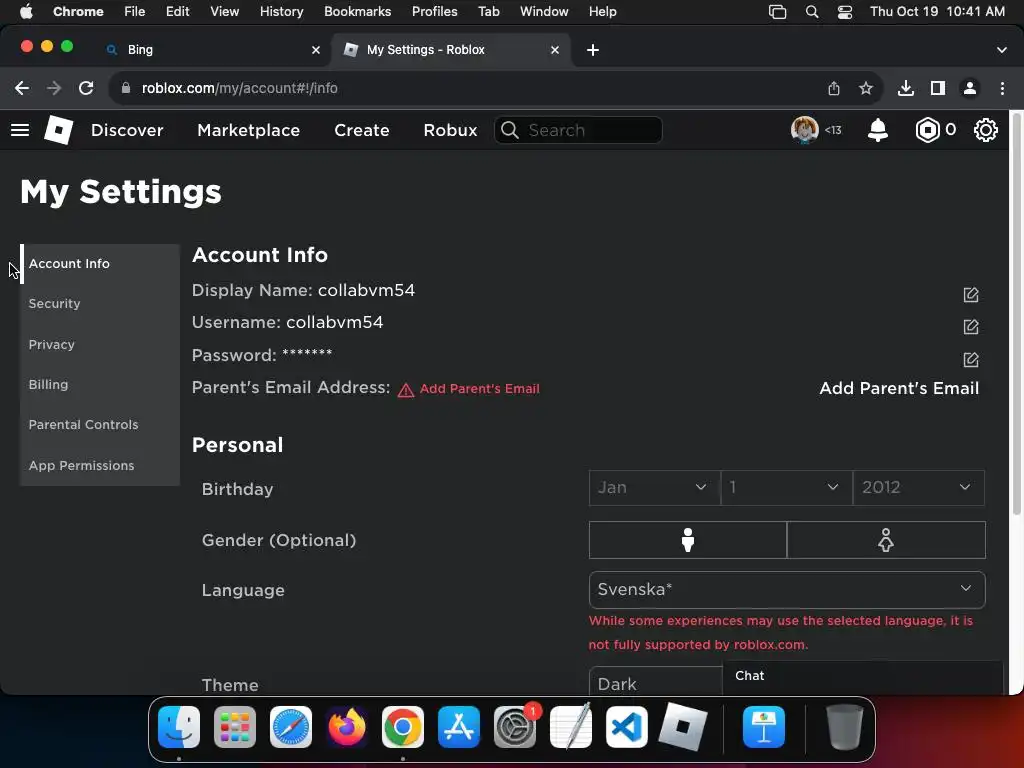Open Keynote from the dock

pyautogui.click(x=764, y=727)
